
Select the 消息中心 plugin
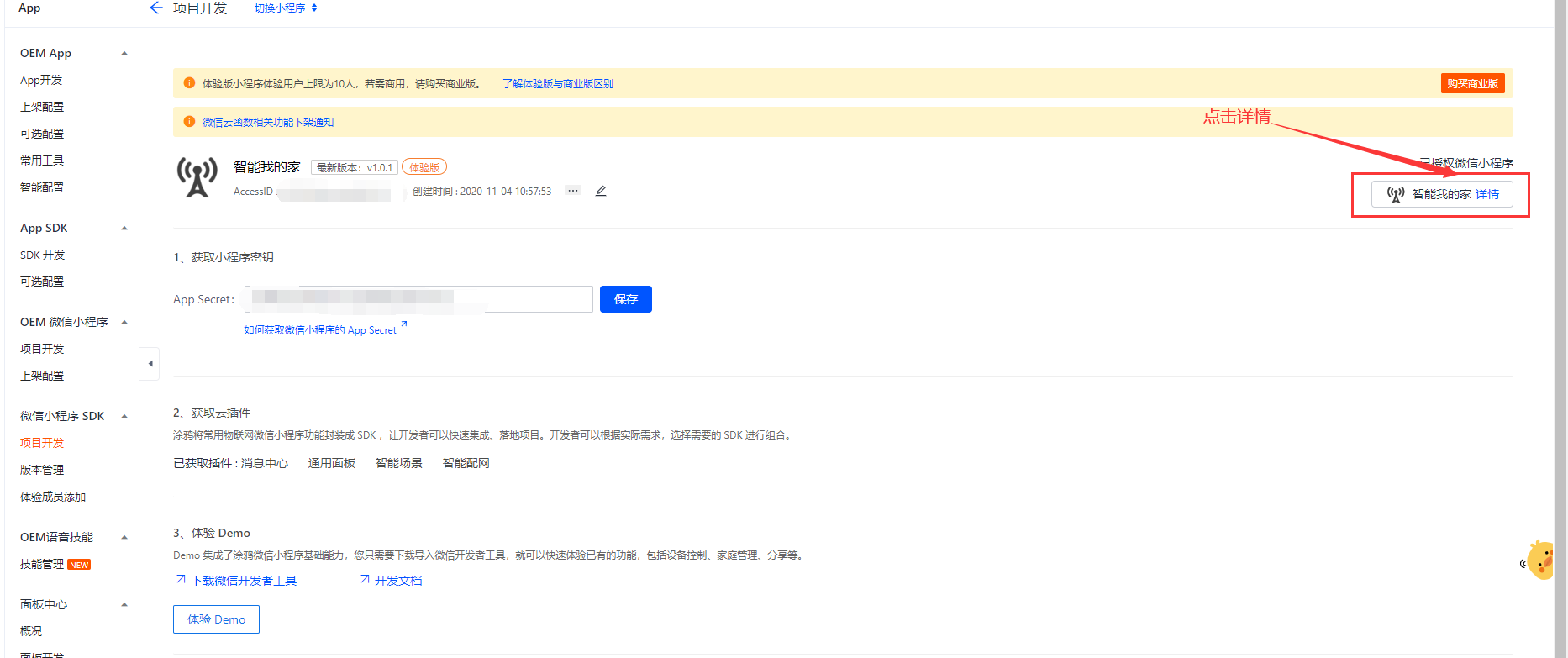(265, 463)
